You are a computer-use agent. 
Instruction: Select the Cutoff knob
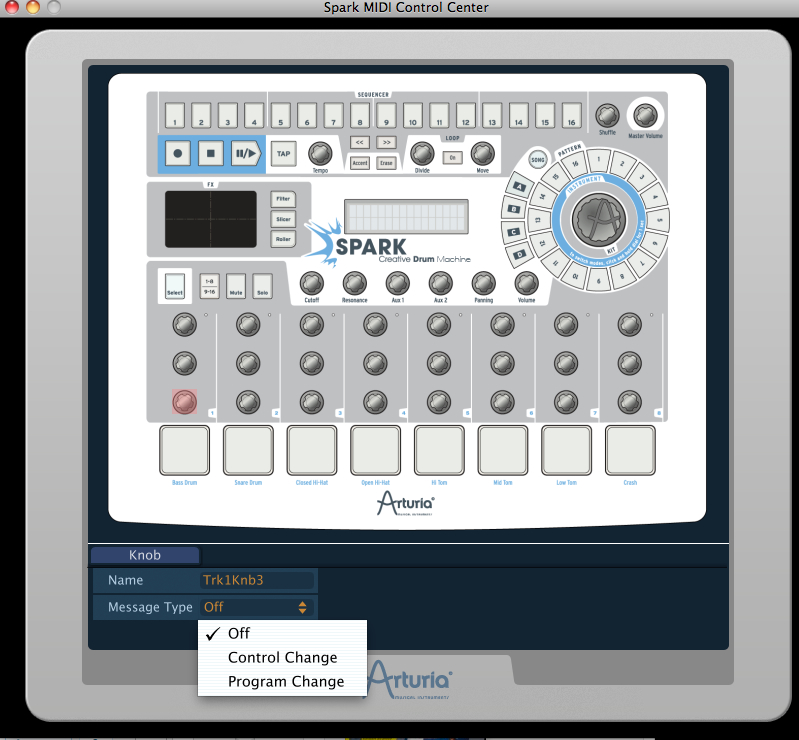click(312, 283)
